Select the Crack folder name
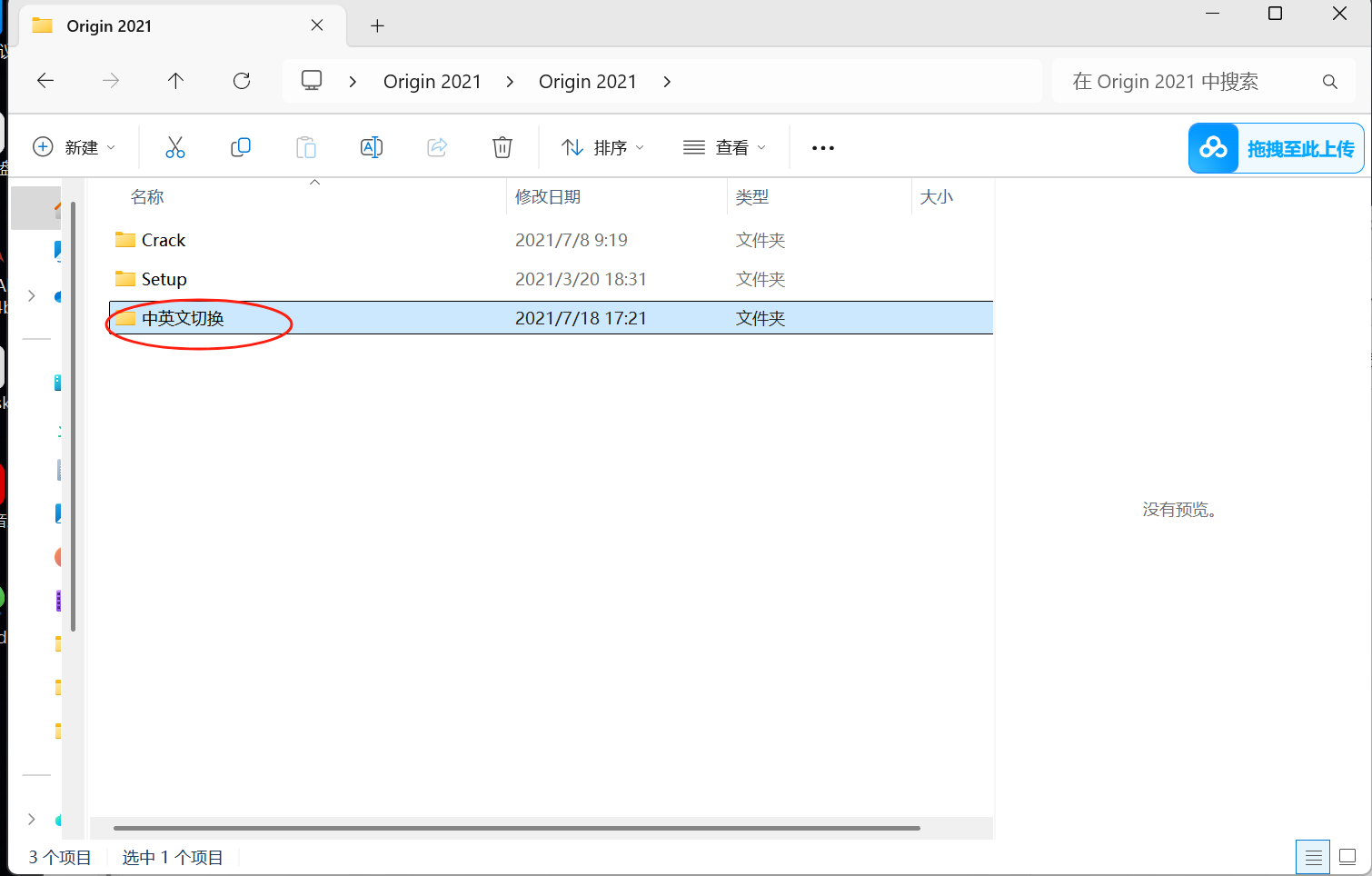 click(164, 240)
